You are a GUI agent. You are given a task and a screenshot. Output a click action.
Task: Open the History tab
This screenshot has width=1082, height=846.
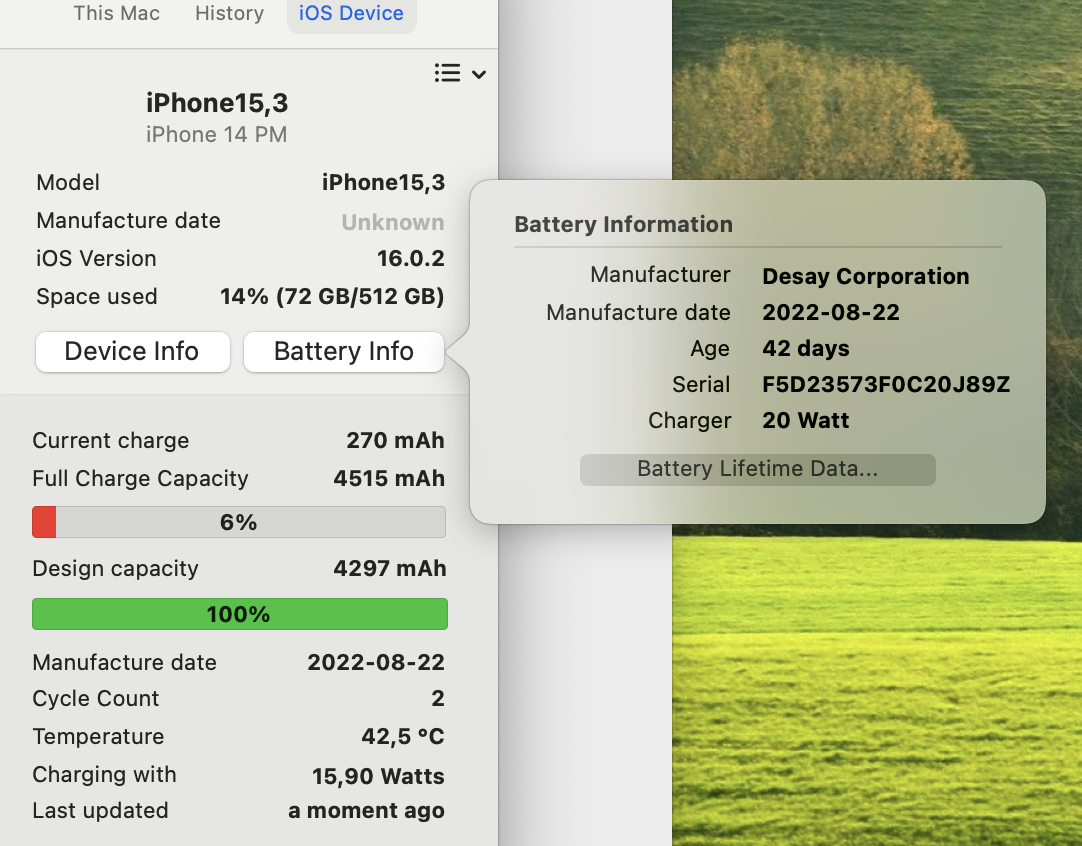[x=229, y=13]
